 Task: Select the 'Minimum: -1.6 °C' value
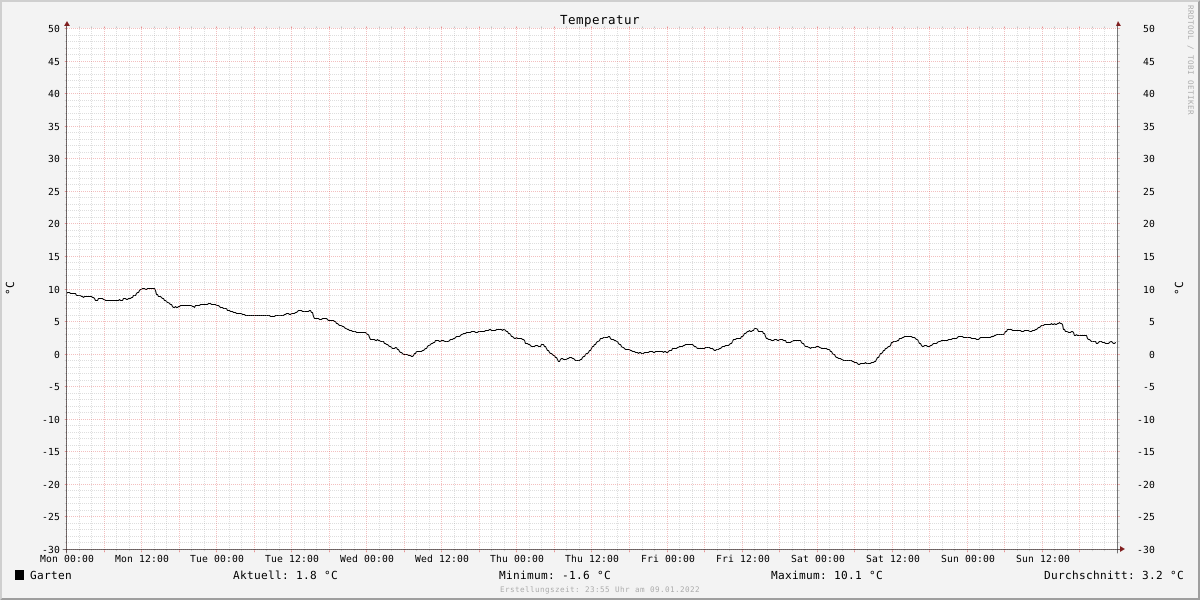coord(555,575)
